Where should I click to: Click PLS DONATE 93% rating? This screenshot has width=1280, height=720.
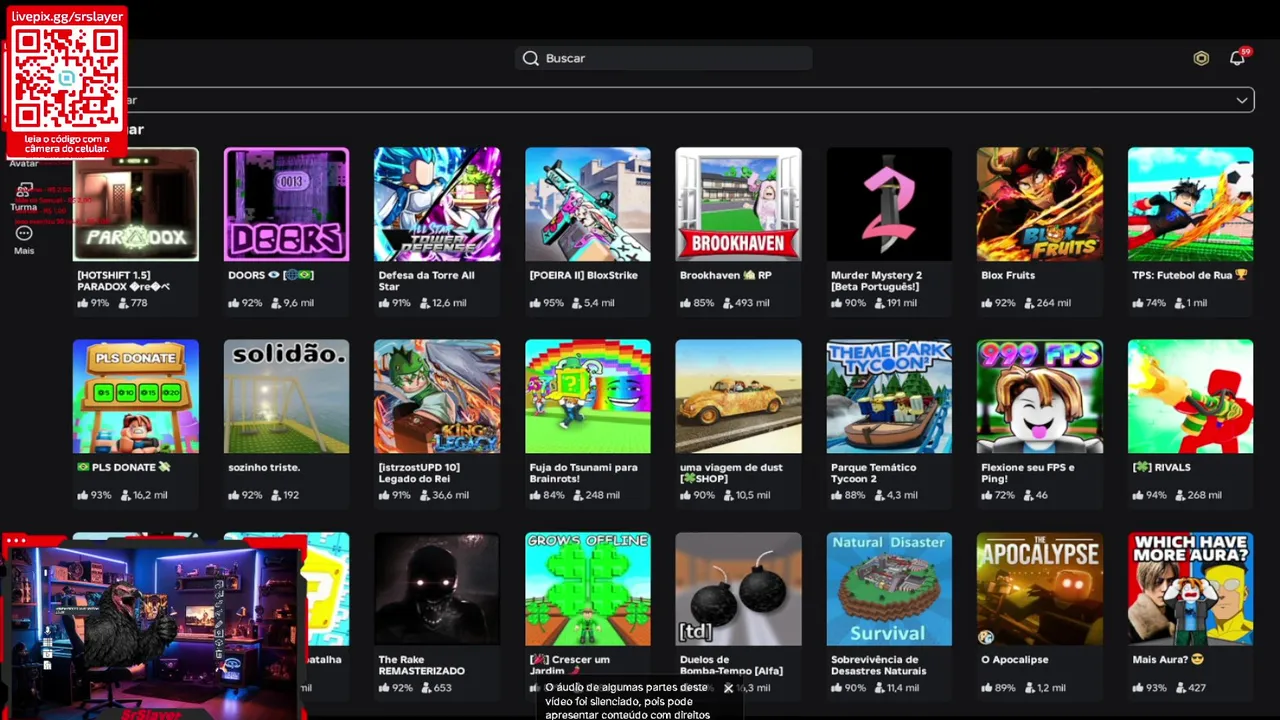click(x=95, y=495)
